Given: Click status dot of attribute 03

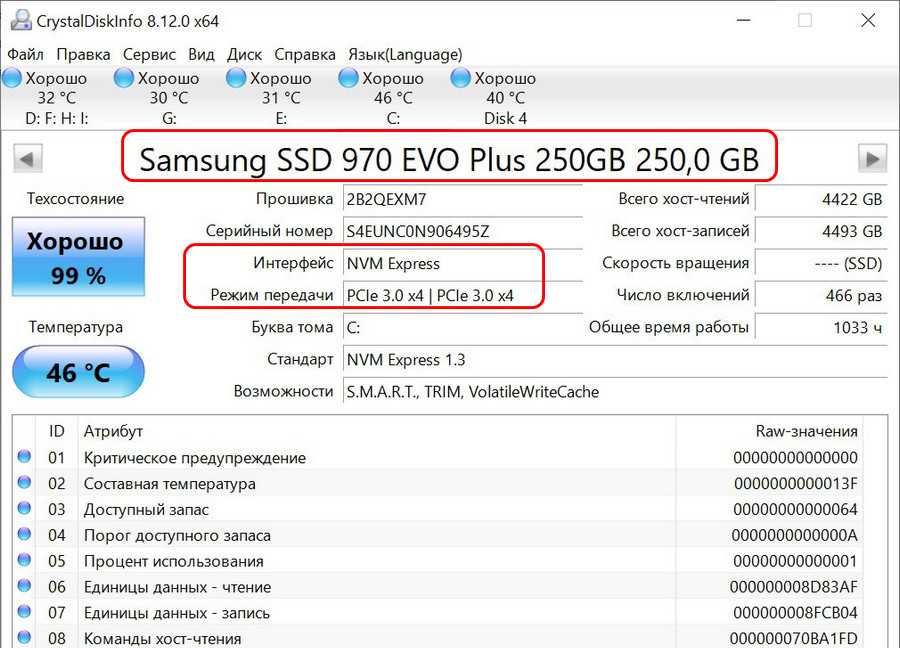Looking at the screenshot, I should click(x=24, y=507).
